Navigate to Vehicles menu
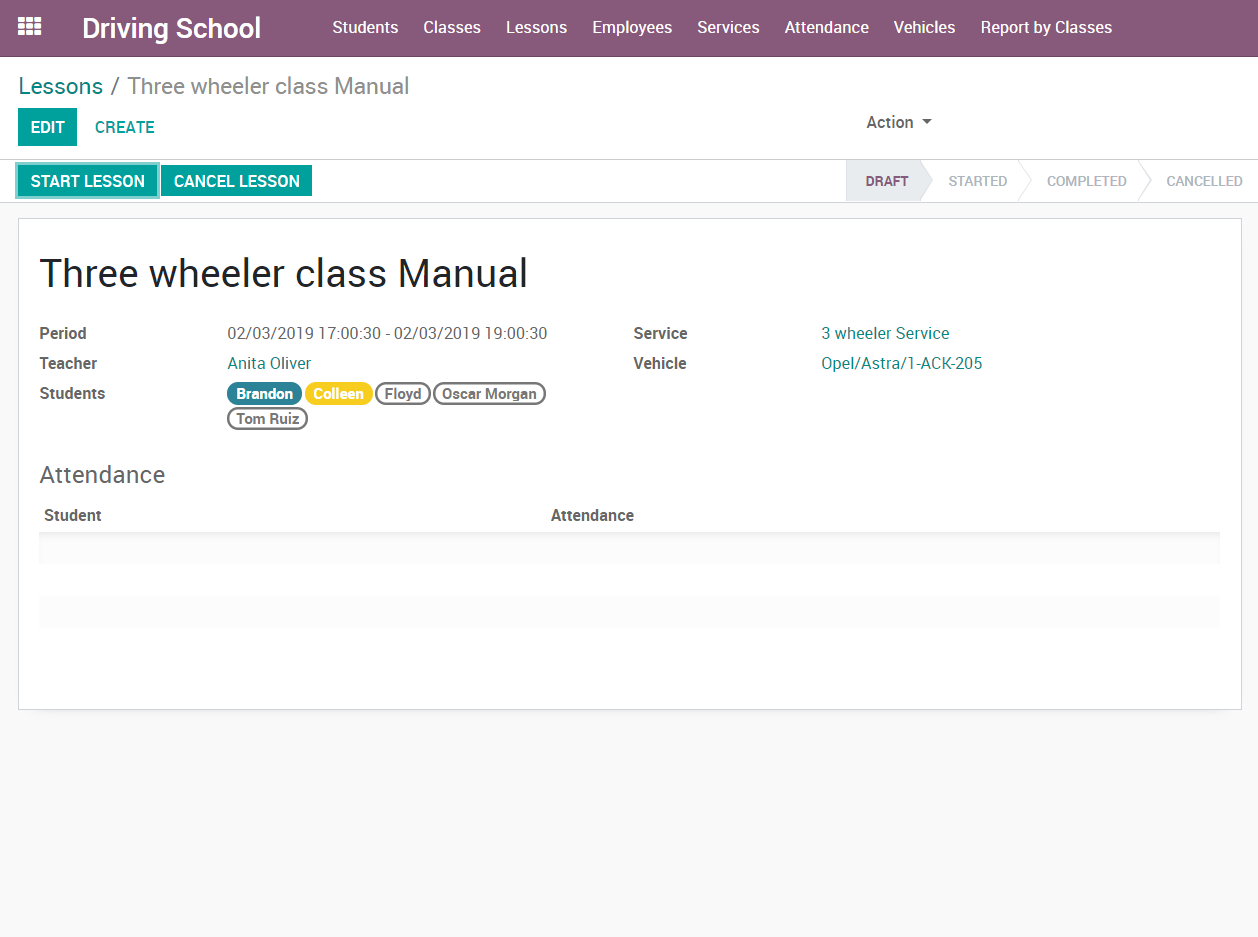The width and height of the screenshot is (1258, 937). (x=924, y=28)
